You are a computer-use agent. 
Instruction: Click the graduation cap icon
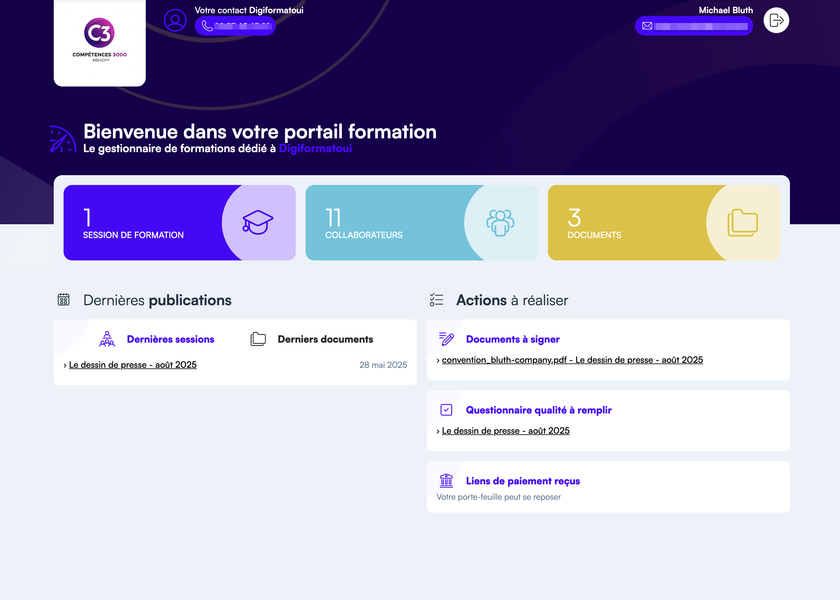[x=258, y=222]
